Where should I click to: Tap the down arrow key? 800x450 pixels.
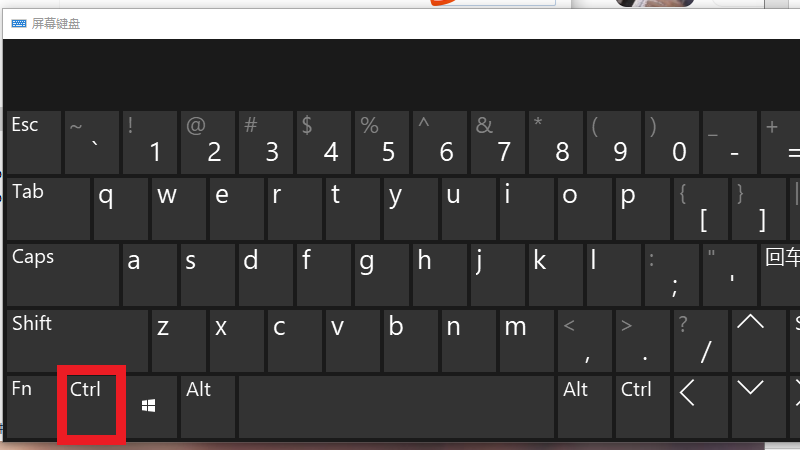point(759,407)
